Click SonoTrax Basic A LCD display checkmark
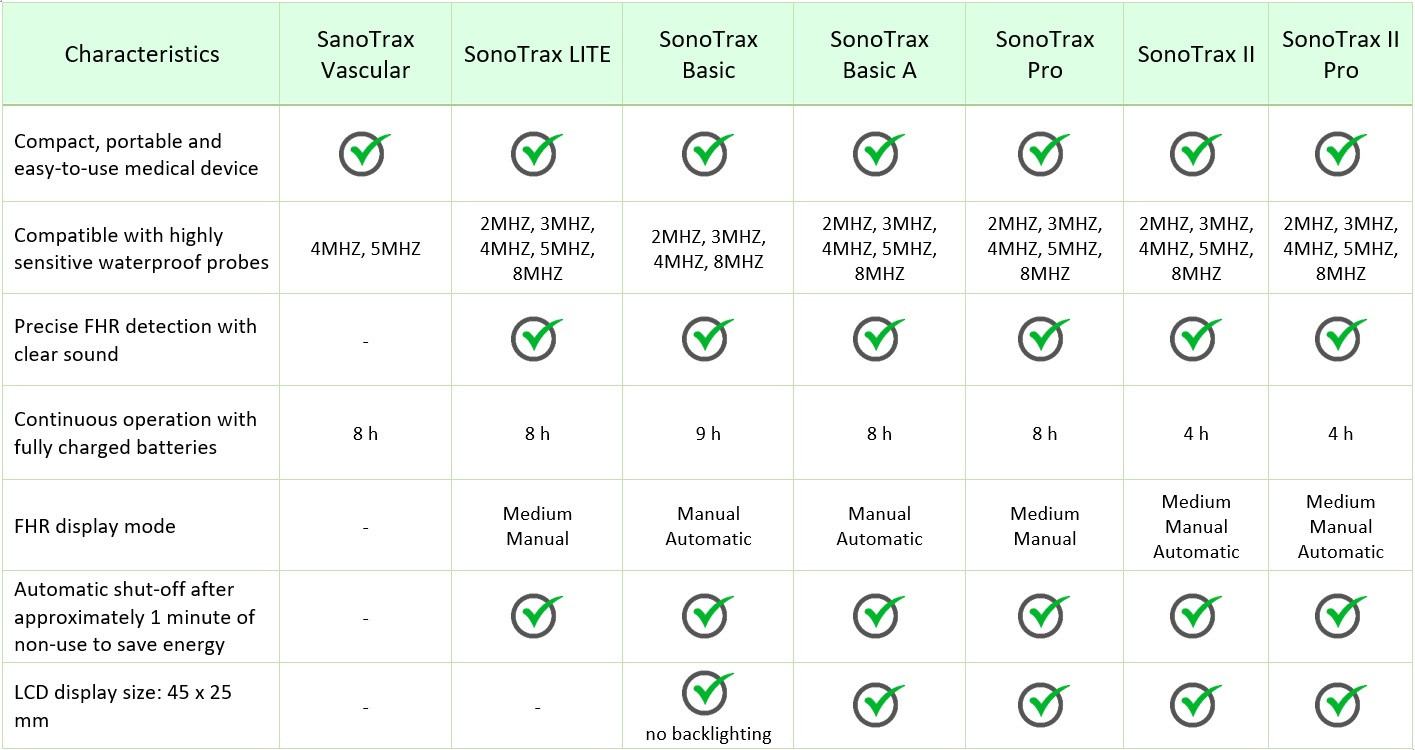The height and width of the screenshot is (750, 1415). pos(879,705)
